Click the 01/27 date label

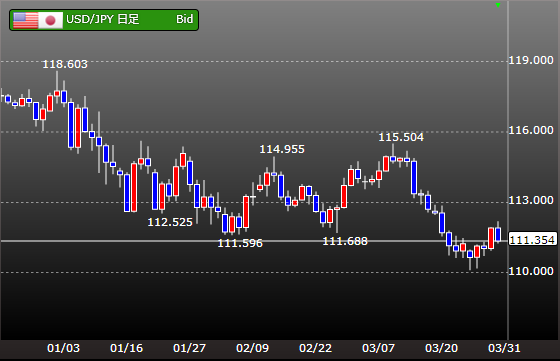click(x=189, y=348)
